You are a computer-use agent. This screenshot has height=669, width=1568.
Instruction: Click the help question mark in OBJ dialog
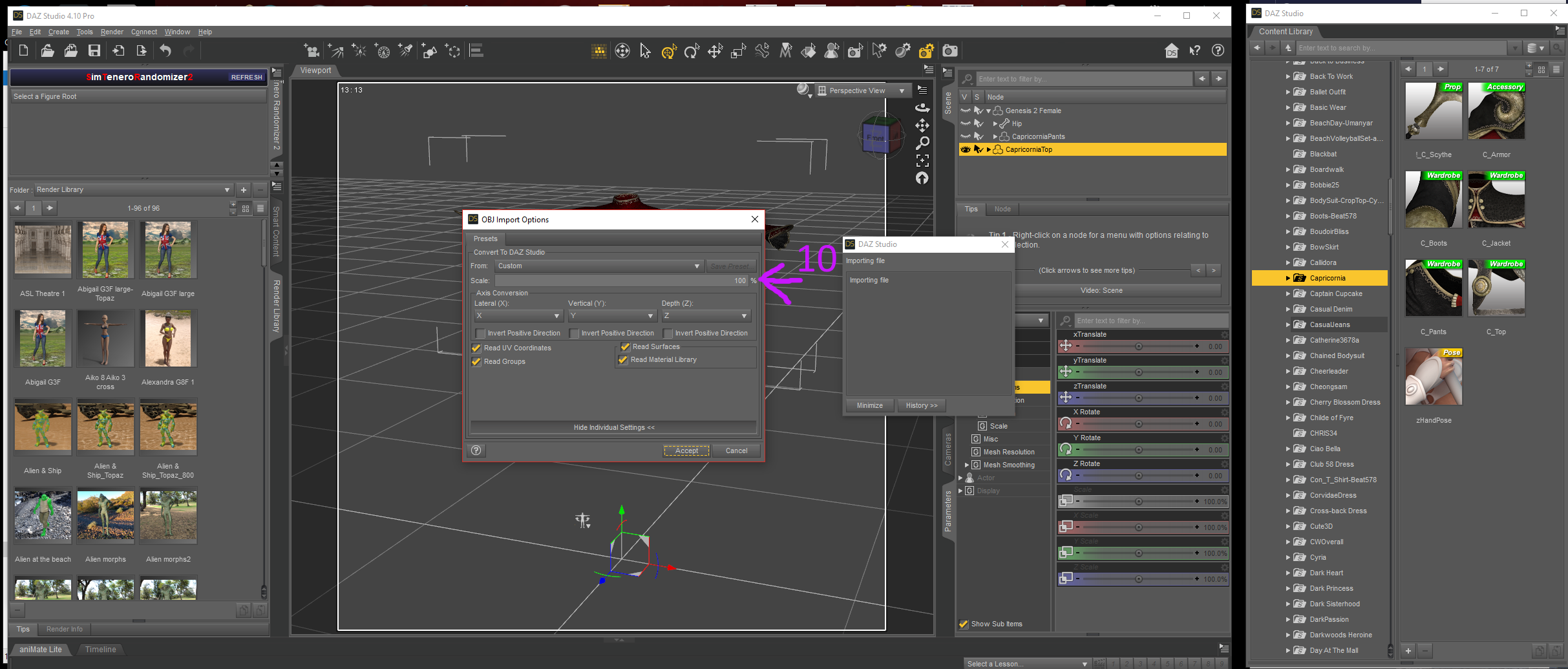(476, 451)
